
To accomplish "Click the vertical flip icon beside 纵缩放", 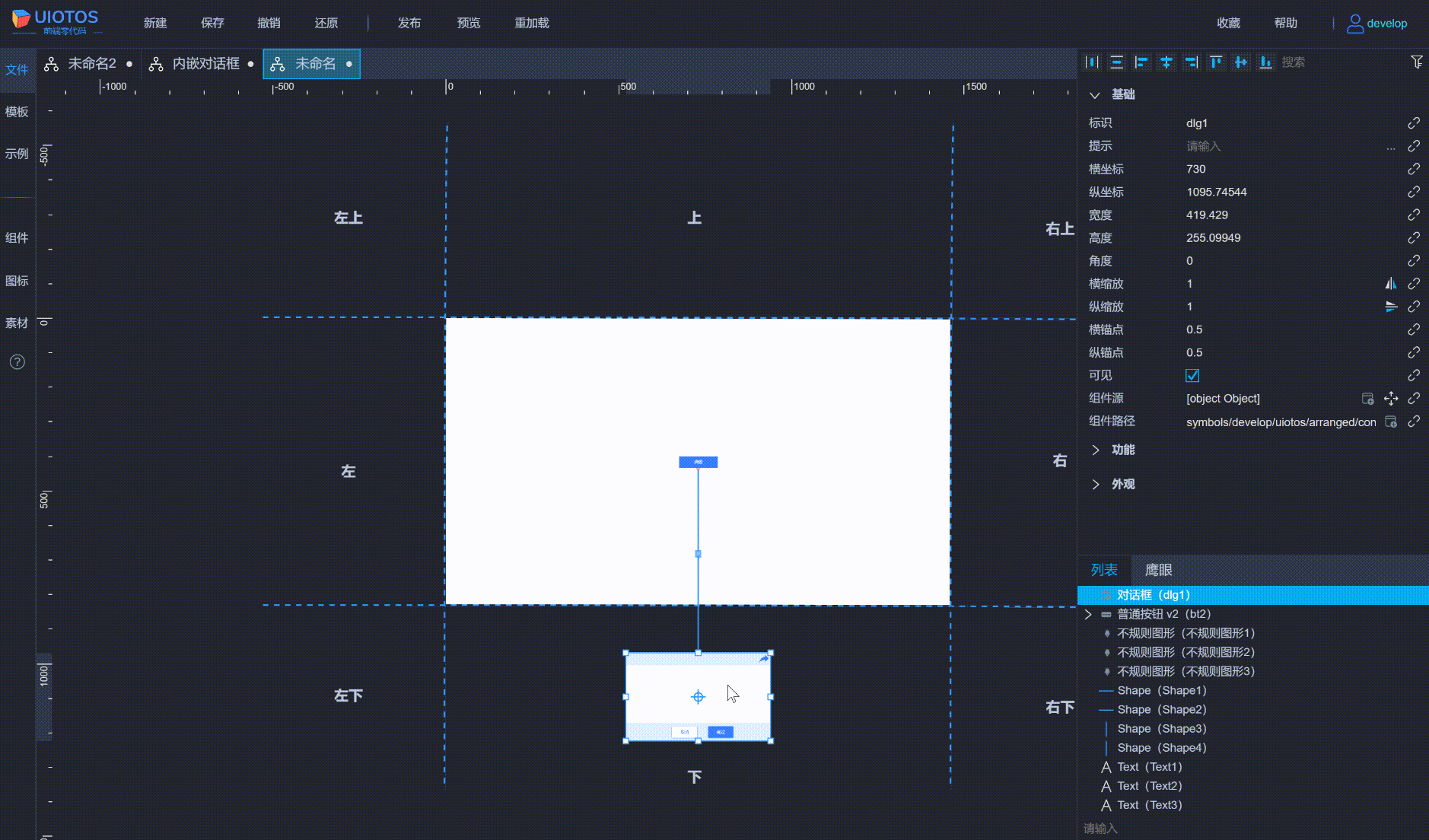I will (x=1391, y=307).
